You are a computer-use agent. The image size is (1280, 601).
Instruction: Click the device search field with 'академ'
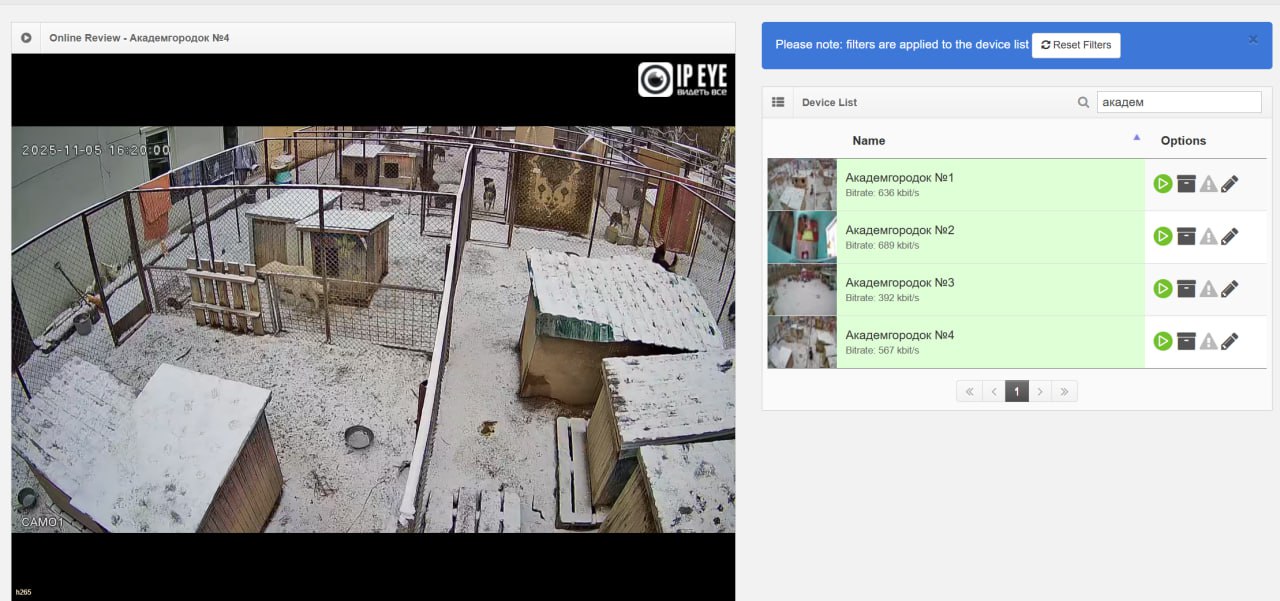point(1178,102)
